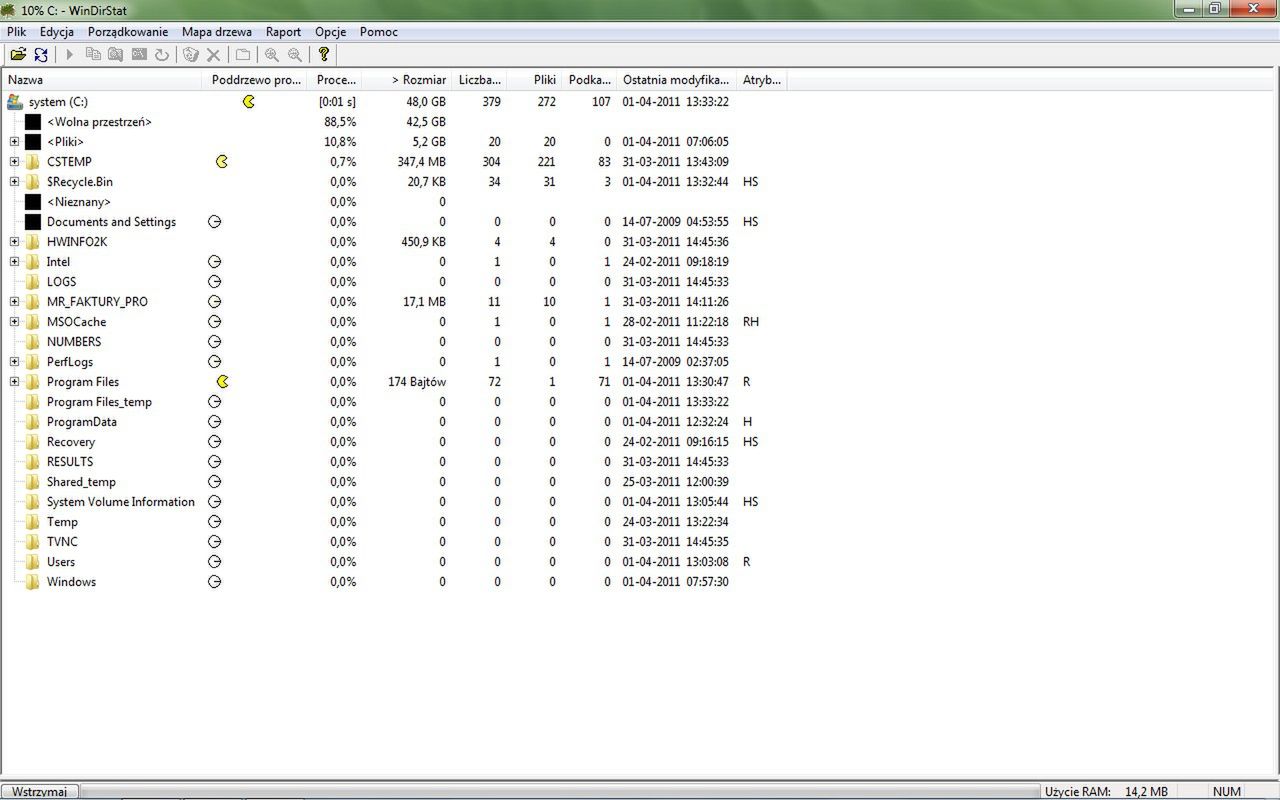
Task: Expand the CSTEMP folder node
Action: click(15, 161)
